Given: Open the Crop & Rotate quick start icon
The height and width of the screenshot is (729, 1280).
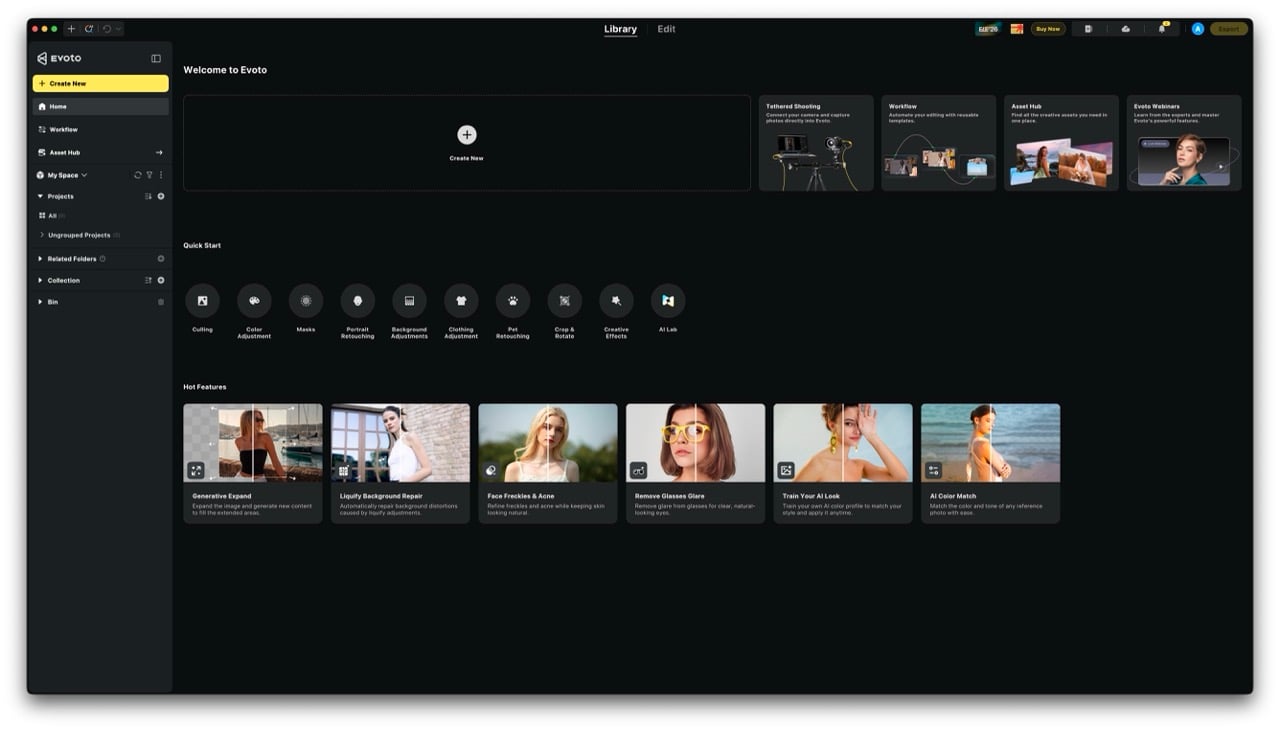Looking at the screenshot, I should tap(565, 300).
